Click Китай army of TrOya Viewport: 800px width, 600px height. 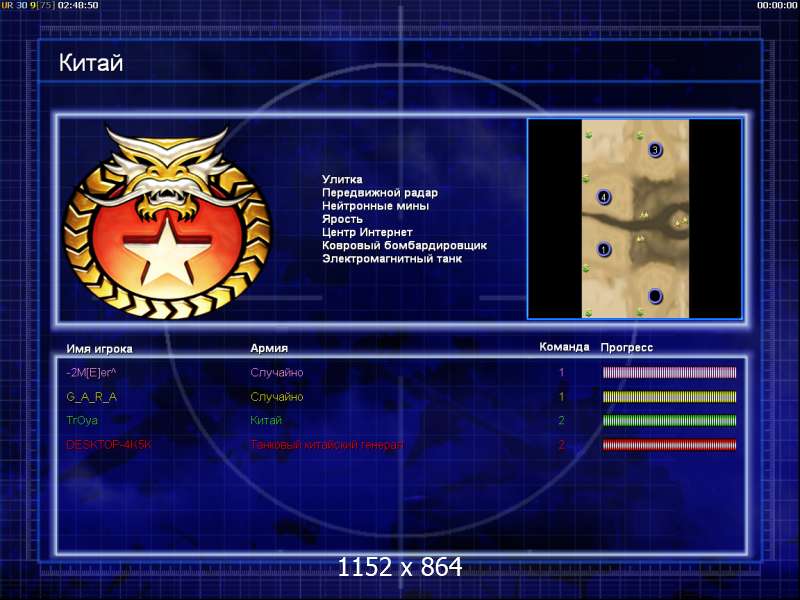(266, 420)
